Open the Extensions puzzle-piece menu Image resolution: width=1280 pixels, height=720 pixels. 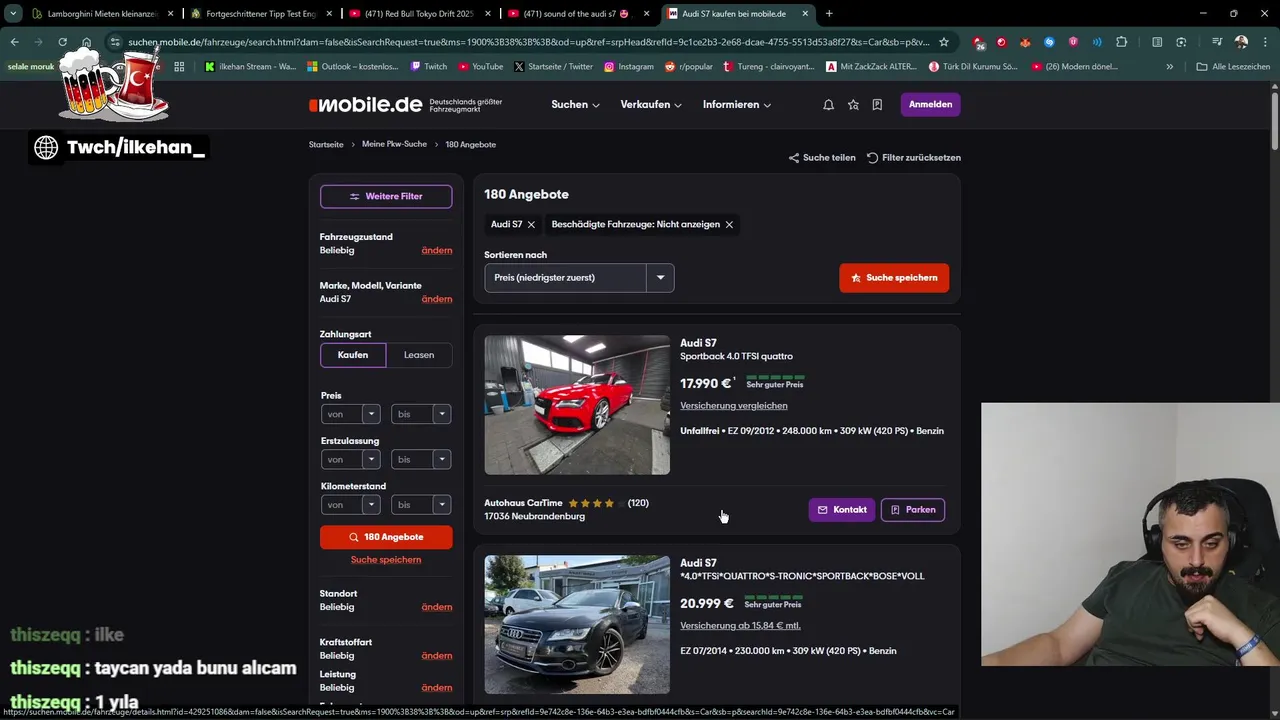(1121, 42)
